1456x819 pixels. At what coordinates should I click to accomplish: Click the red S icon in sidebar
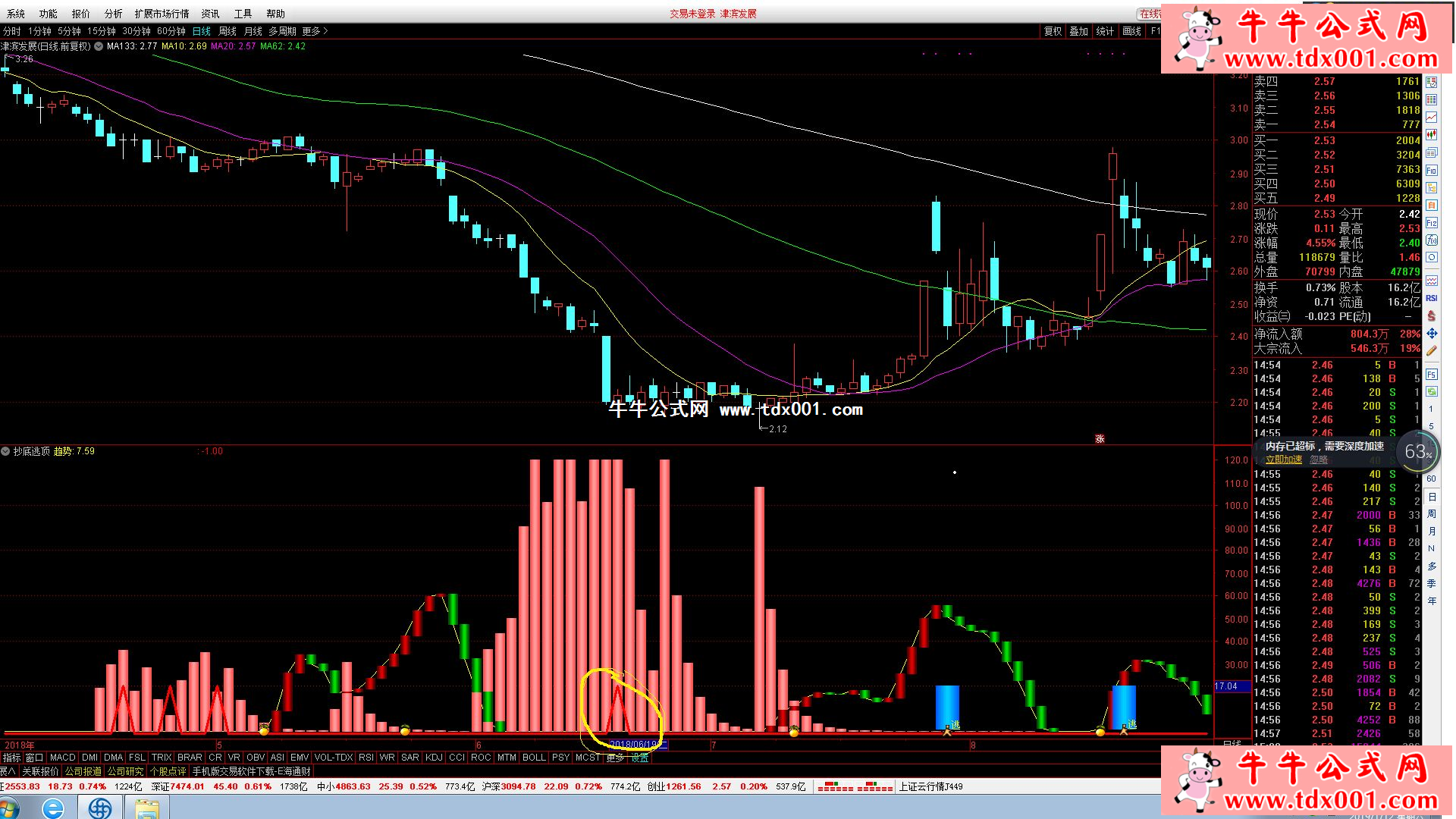click(x=1431, y=315)
